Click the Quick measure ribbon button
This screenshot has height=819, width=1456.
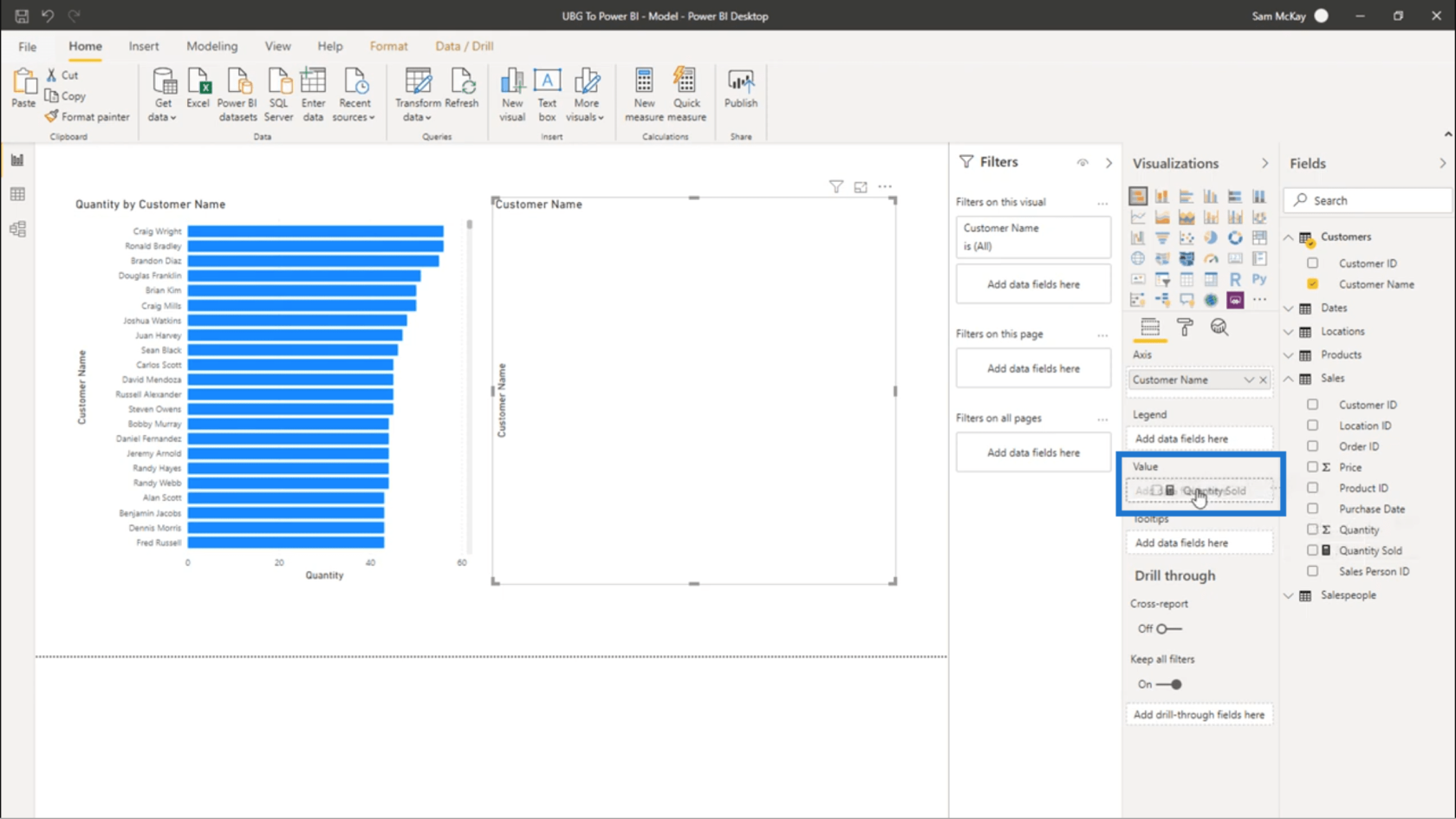pos(686,94)
